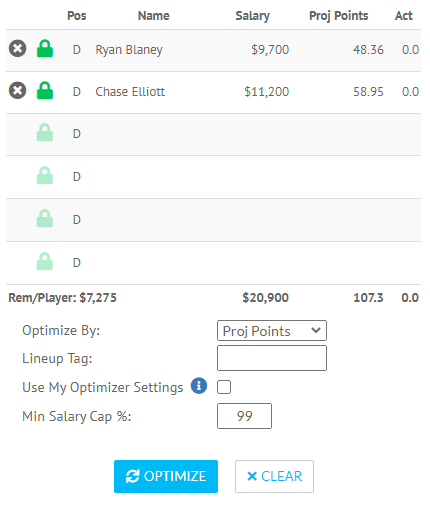The image size is (430, 512).
Task: Enable the Use My Optimizer Settings checkbox
Action: 224,387
